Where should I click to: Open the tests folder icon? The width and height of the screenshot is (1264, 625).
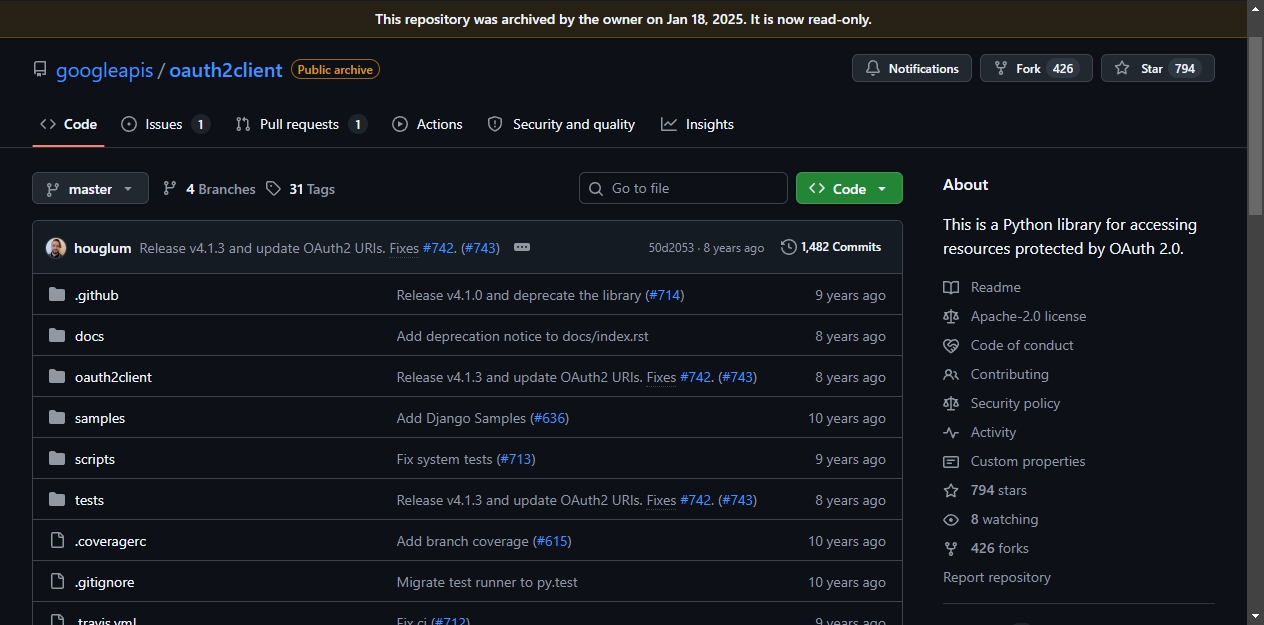(x=57, y=500)
